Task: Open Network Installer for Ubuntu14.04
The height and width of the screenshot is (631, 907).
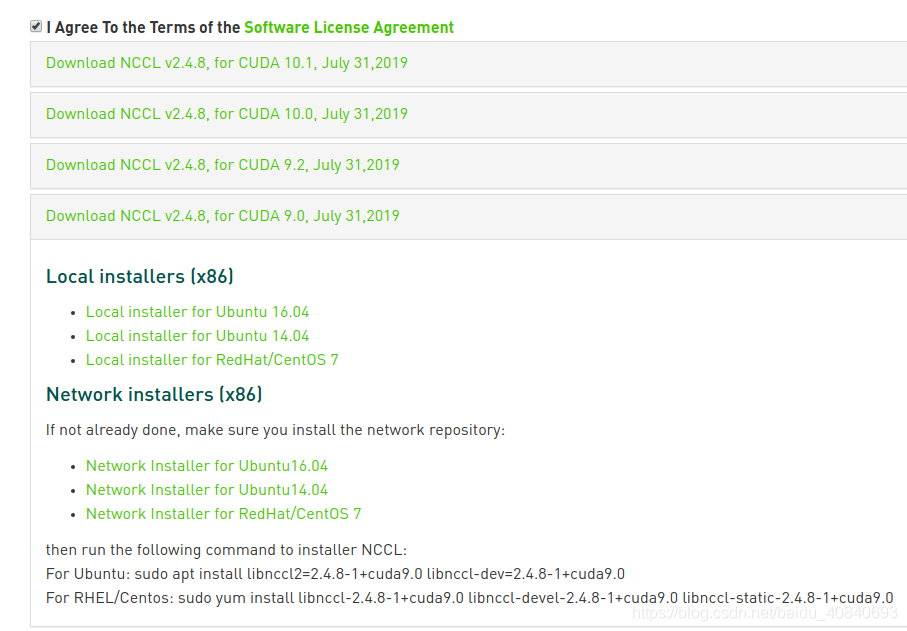Action: tap(207, 490)
